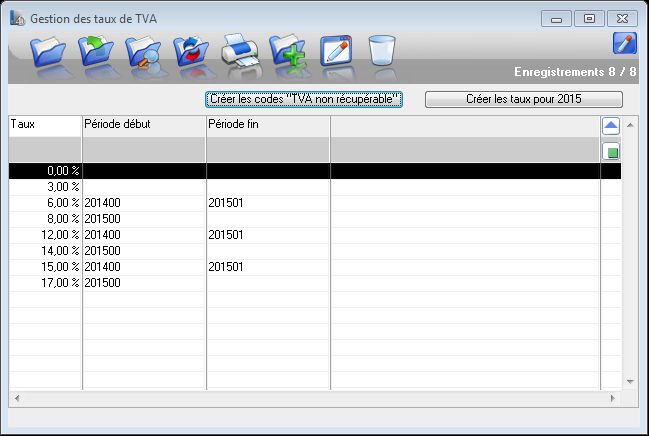Click horizontal scrollbar right arrow
Image resolution: width=649 pixels, height=436 pixels.
click(613, 398)
